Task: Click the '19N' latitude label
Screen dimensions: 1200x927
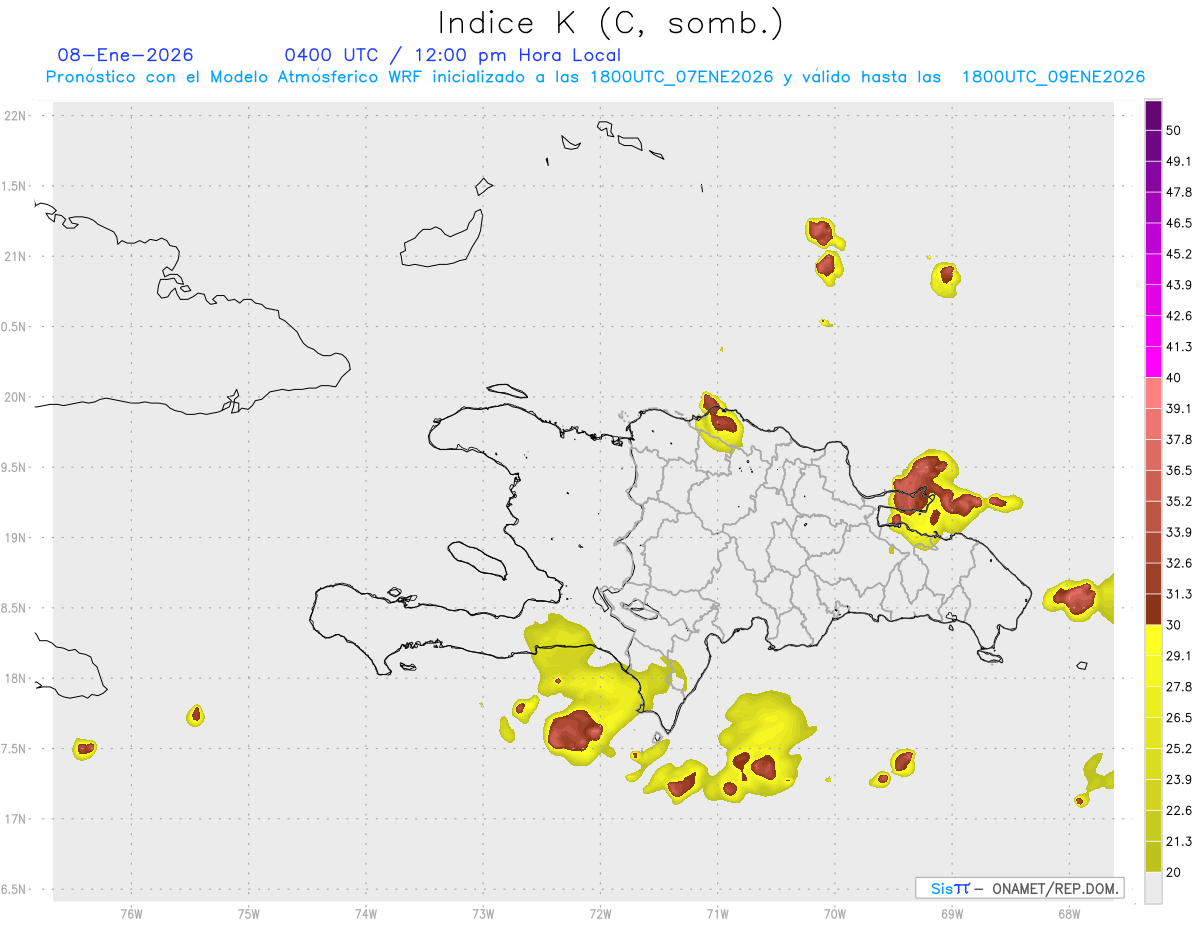Action: coord(17,537)
